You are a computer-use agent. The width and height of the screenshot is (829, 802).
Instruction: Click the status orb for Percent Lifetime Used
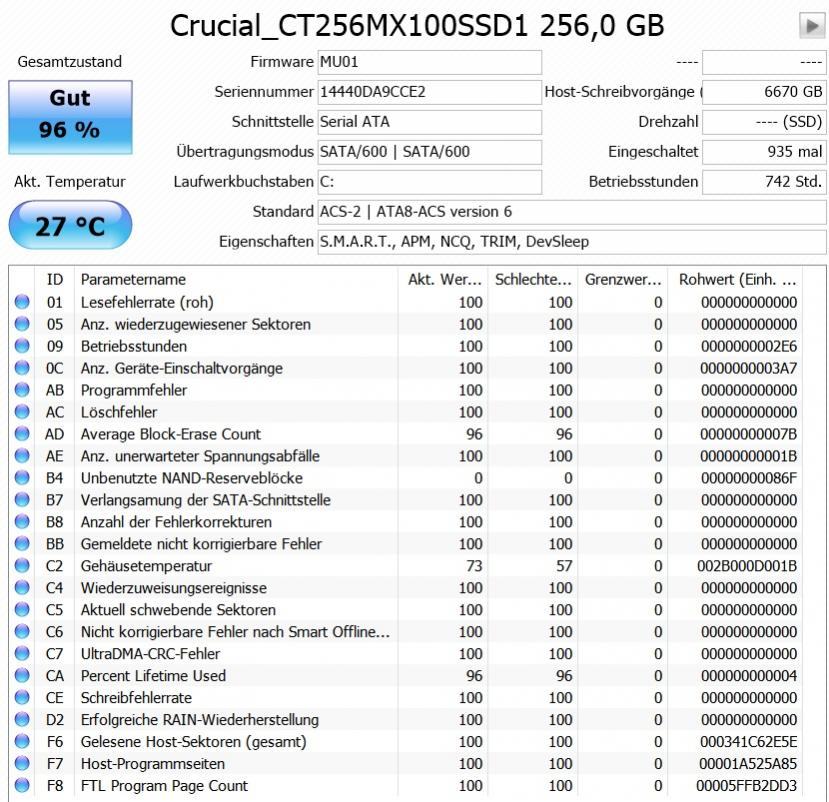[x=22, y=675]
